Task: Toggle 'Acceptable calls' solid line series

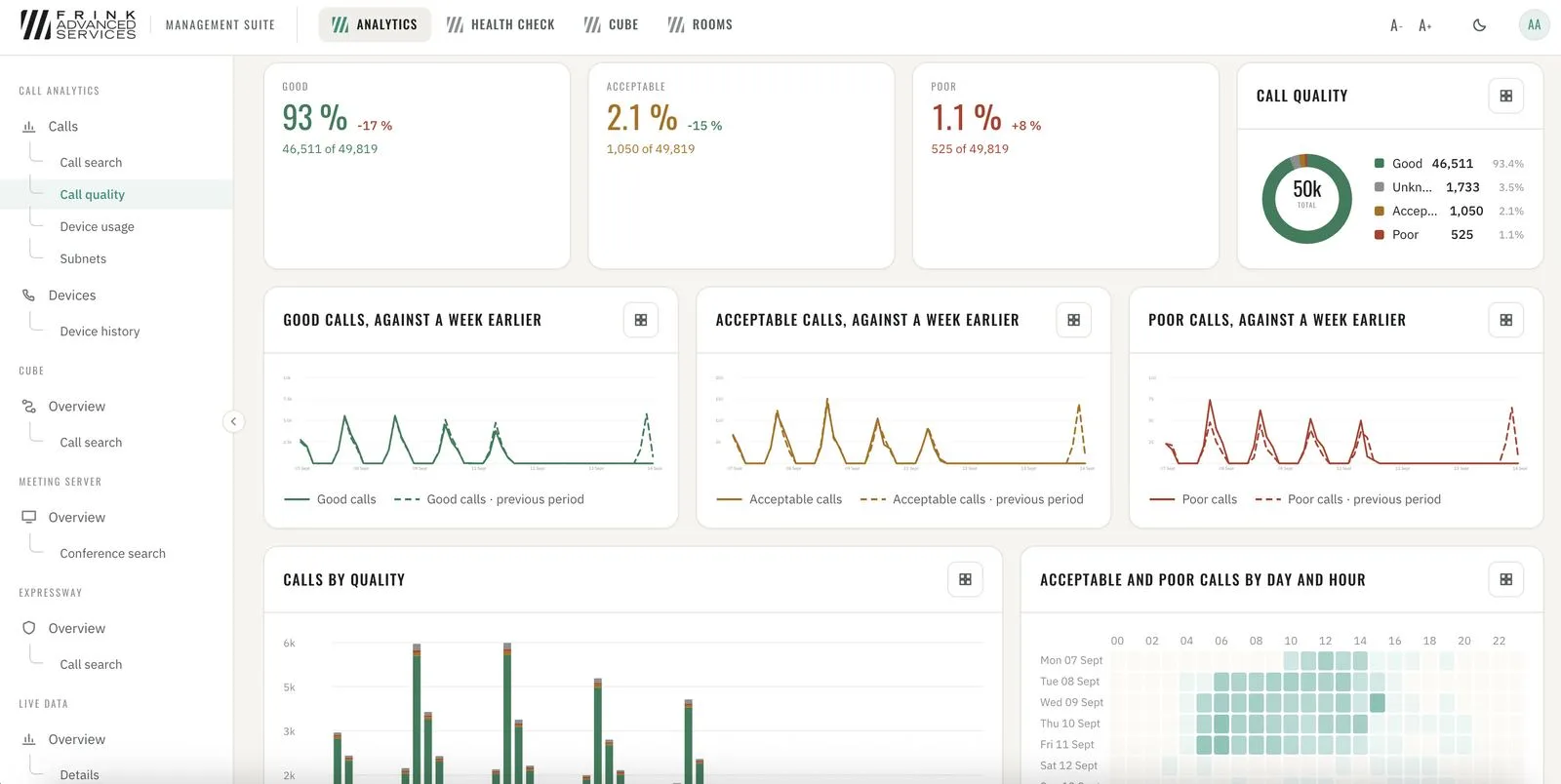Action: [779, 499]
